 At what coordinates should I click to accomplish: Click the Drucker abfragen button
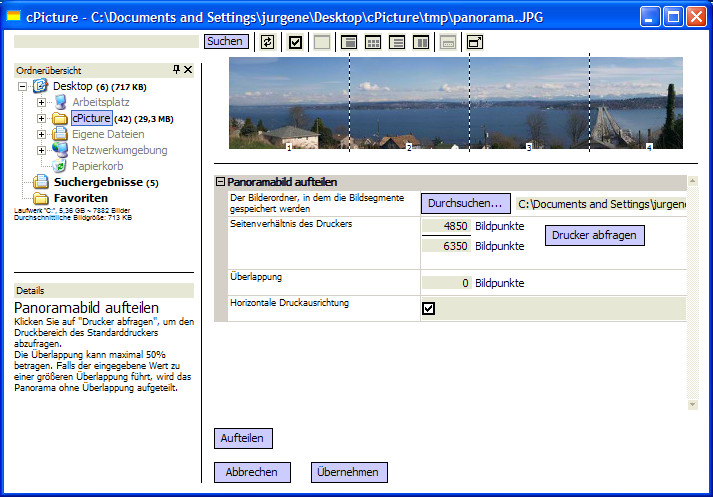click(594, 235)
